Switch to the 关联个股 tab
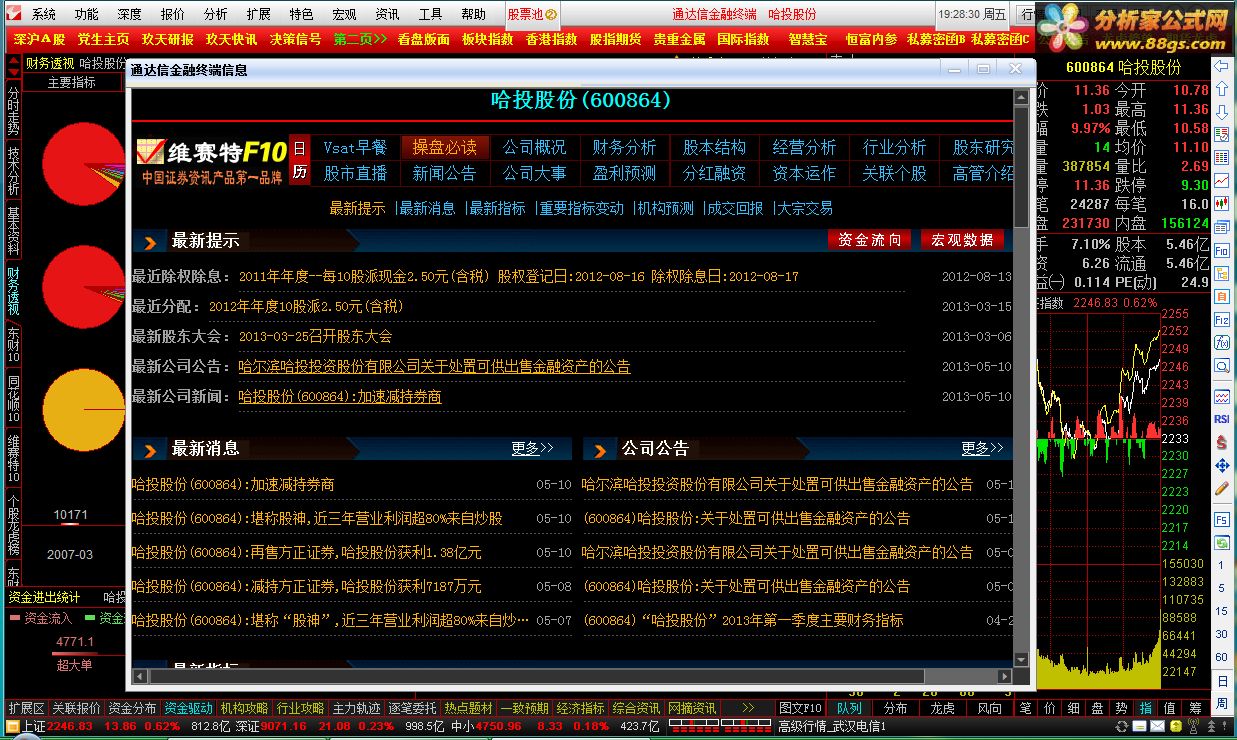 895,173
